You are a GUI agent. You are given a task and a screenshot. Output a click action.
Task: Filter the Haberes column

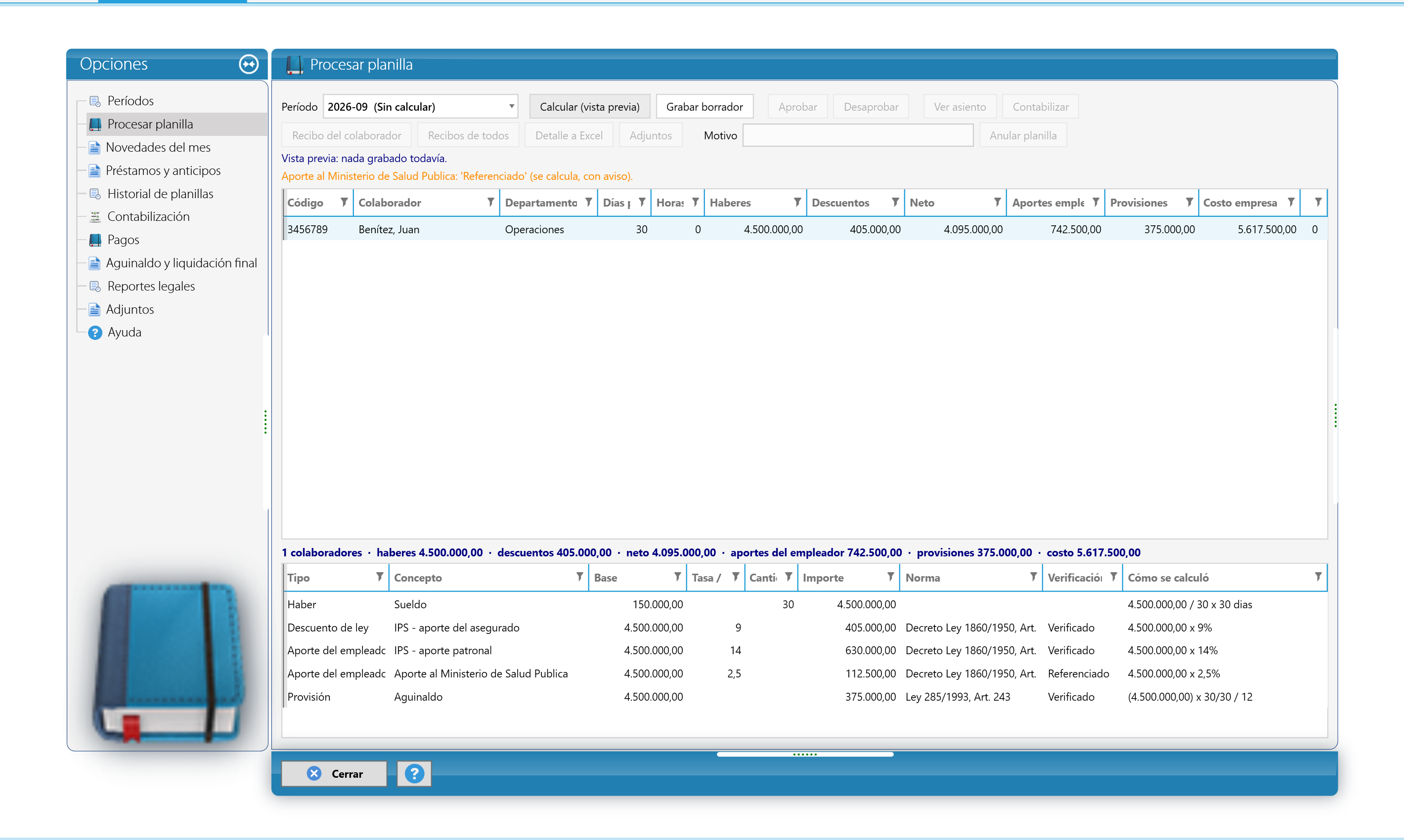[x=797, y=202]
